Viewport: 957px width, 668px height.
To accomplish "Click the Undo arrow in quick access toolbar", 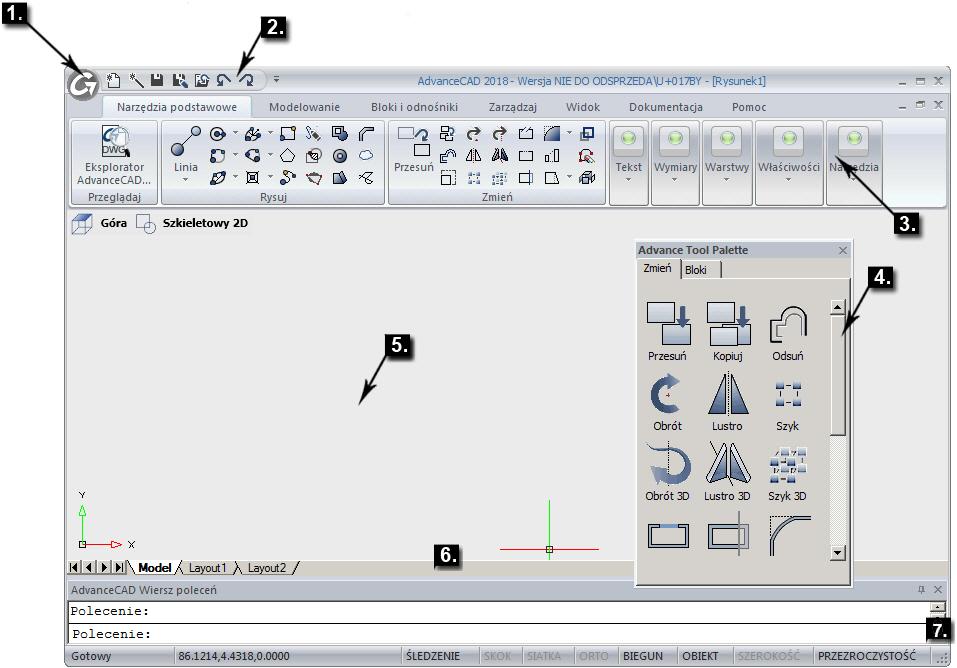I will tap(223, 80).
